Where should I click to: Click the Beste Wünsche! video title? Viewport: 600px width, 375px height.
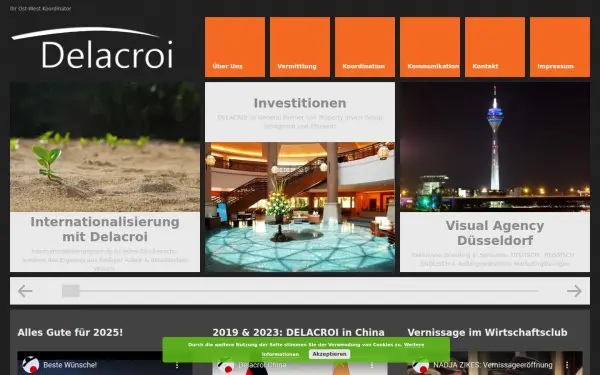pos(70,365)
